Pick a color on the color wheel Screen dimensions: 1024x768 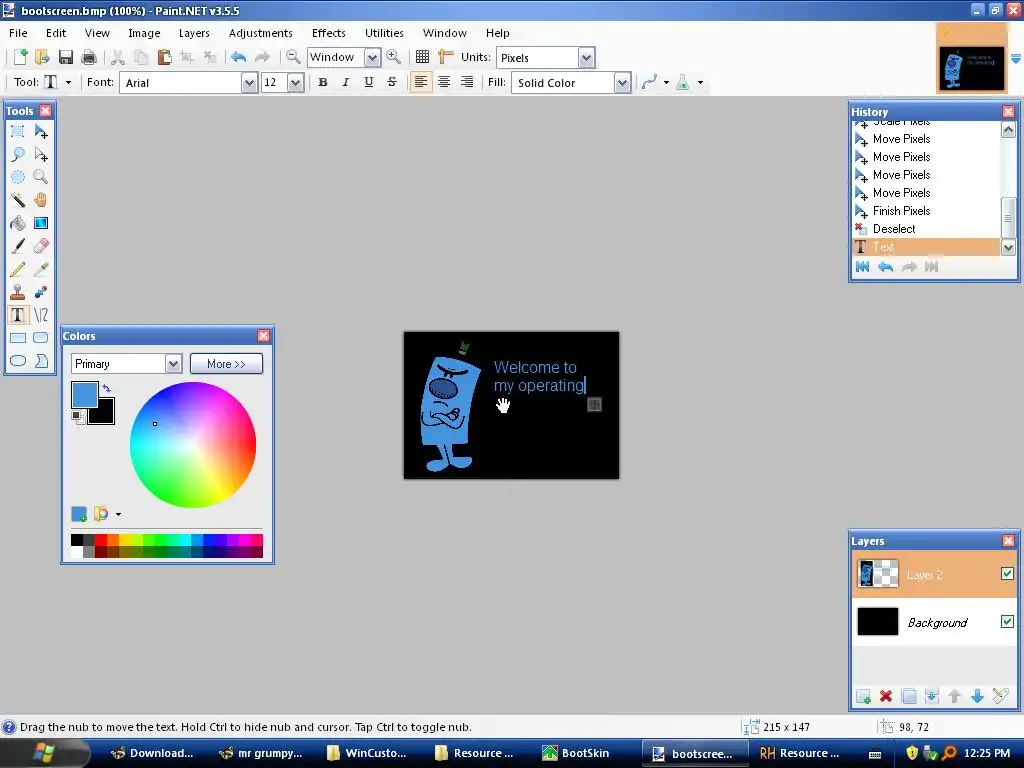(193, 445)
